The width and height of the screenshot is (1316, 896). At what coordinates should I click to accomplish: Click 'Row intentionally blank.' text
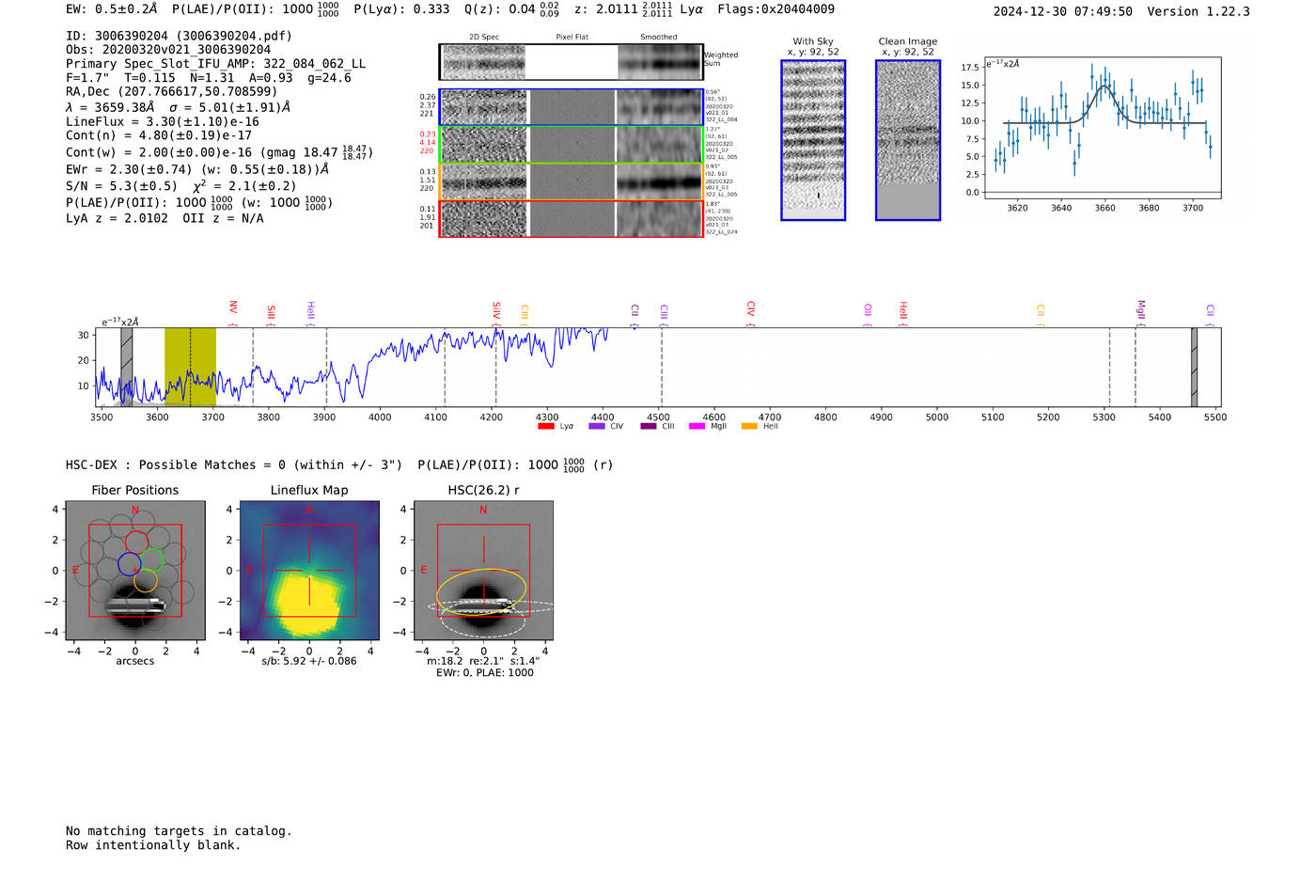(153, 845)
